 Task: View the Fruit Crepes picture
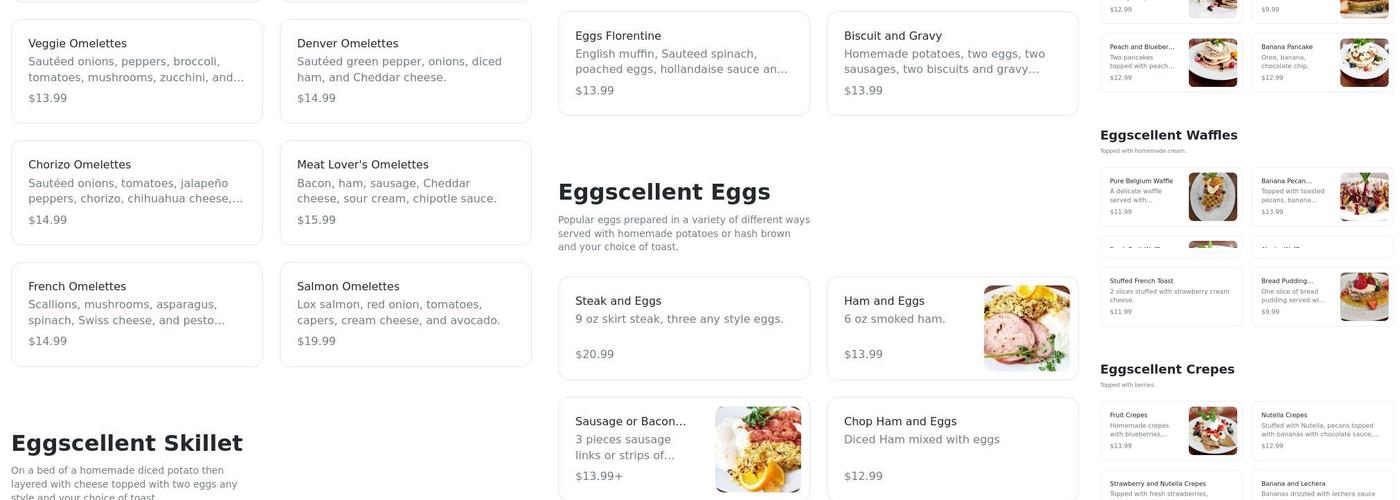(1212, 431)
